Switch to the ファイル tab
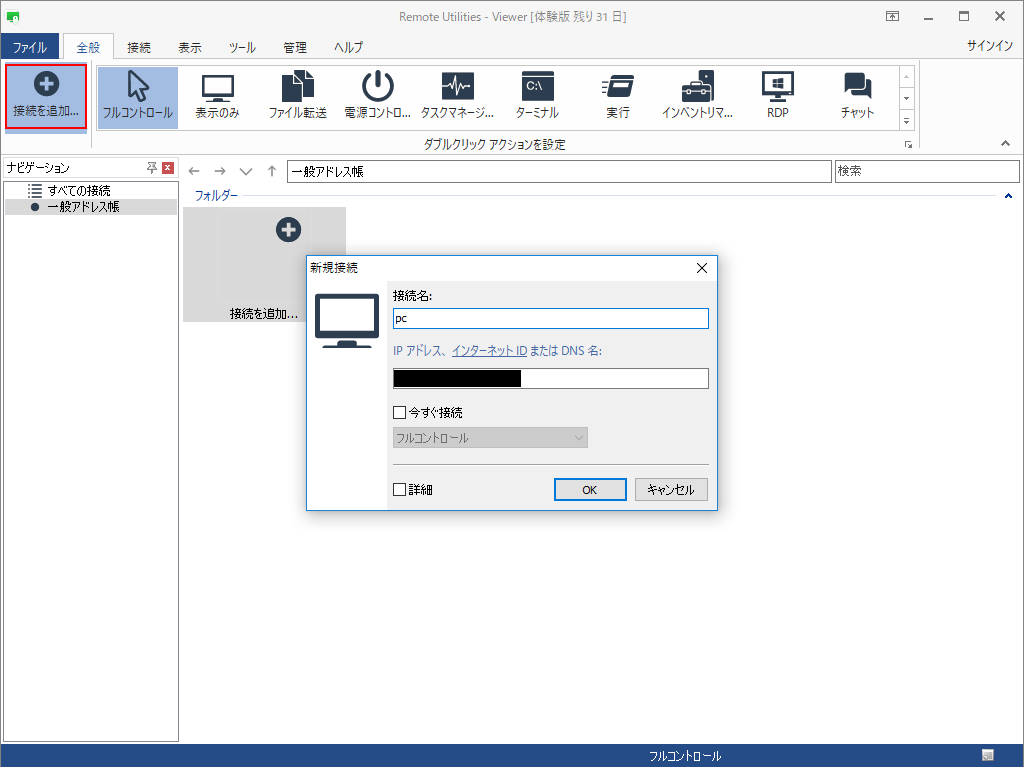This screenshot has width=1024, height=767. pos(31,46)
